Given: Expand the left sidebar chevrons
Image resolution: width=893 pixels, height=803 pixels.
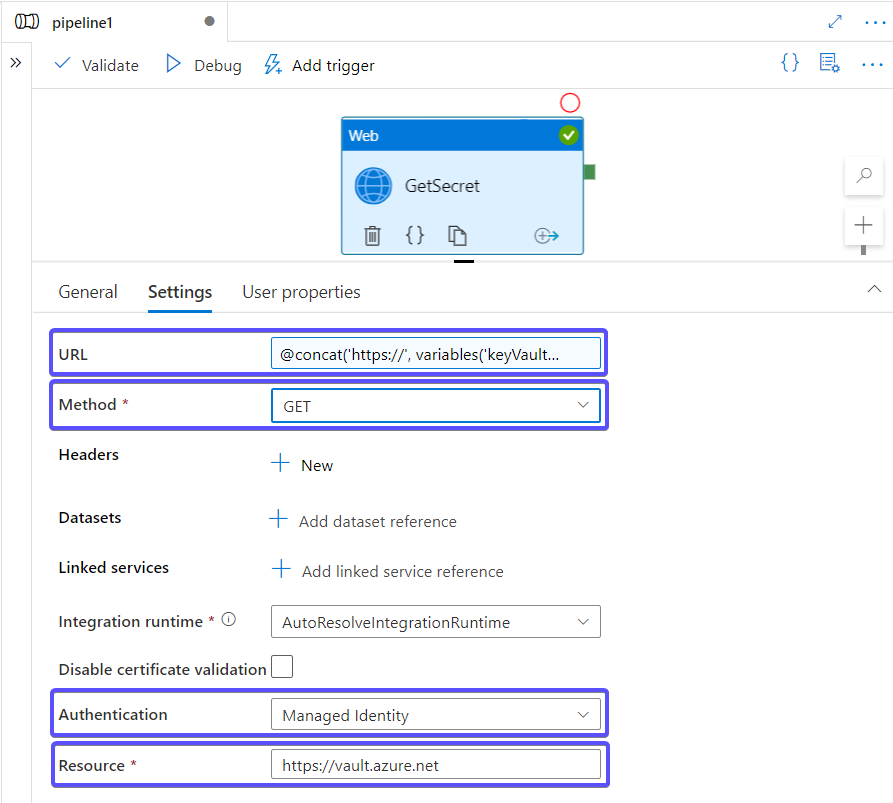Looking at the screenshot, I should [16, 63].
